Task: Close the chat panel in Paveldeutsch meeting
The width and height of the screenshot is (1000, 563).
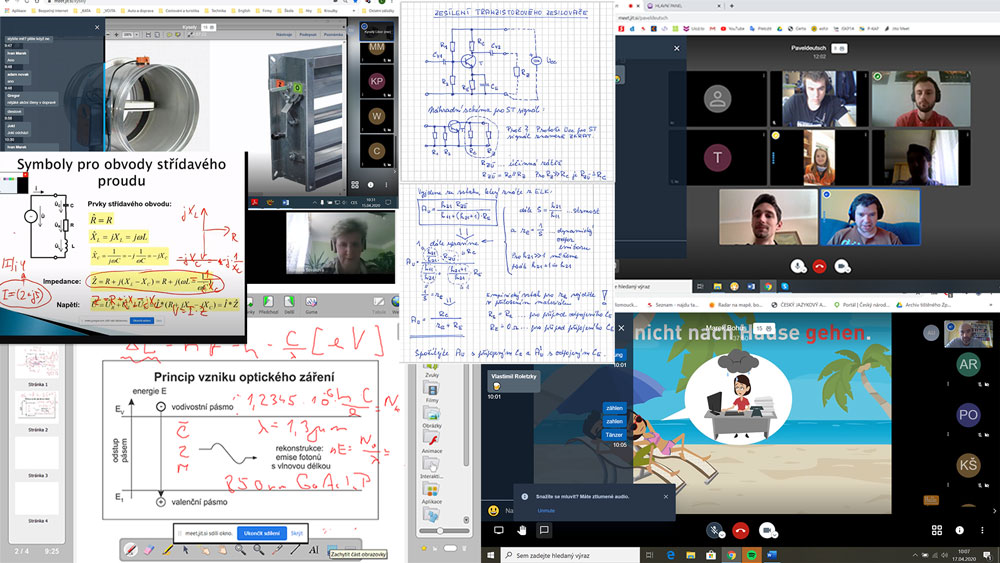Action: point(677,48)
